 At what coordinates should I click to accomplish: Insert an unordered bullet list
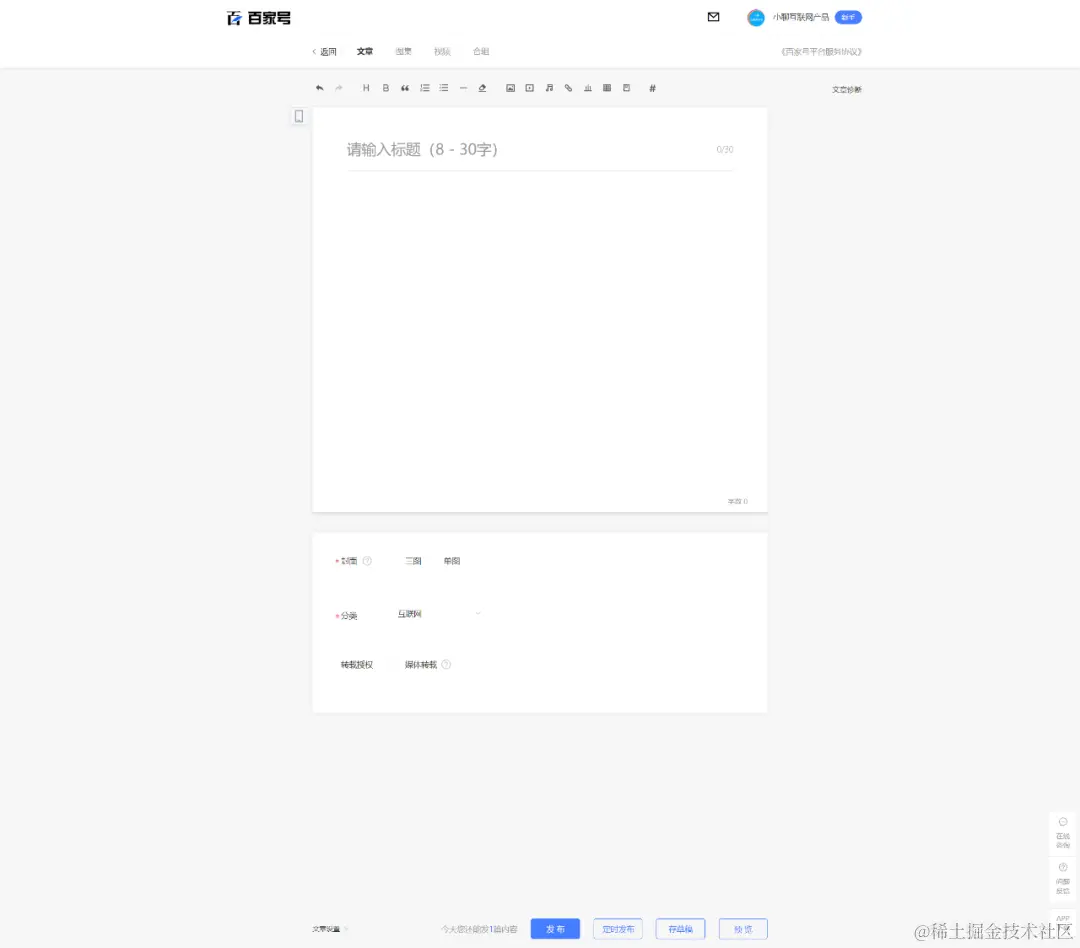[444, 88]
